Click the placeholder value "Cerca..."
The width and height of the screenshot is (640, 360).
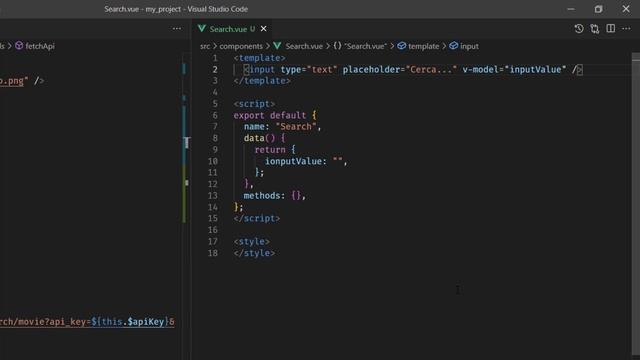pyautogui.click(x=431, y=69)
